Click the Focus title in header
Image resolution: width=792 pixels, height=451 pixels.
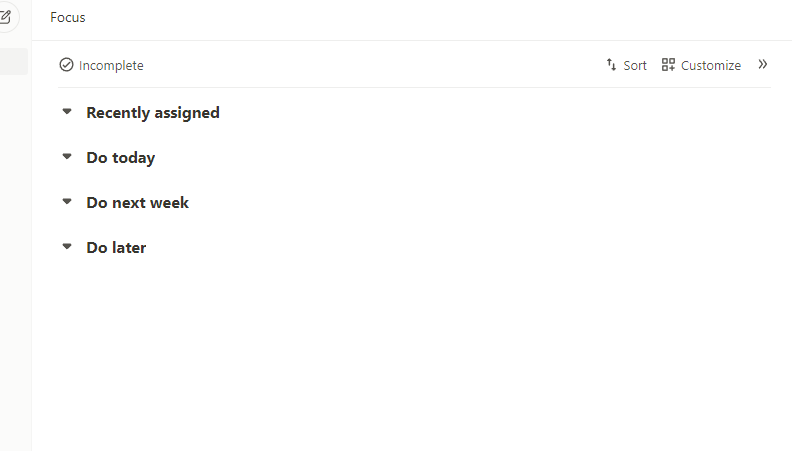(x=68, y=17)
